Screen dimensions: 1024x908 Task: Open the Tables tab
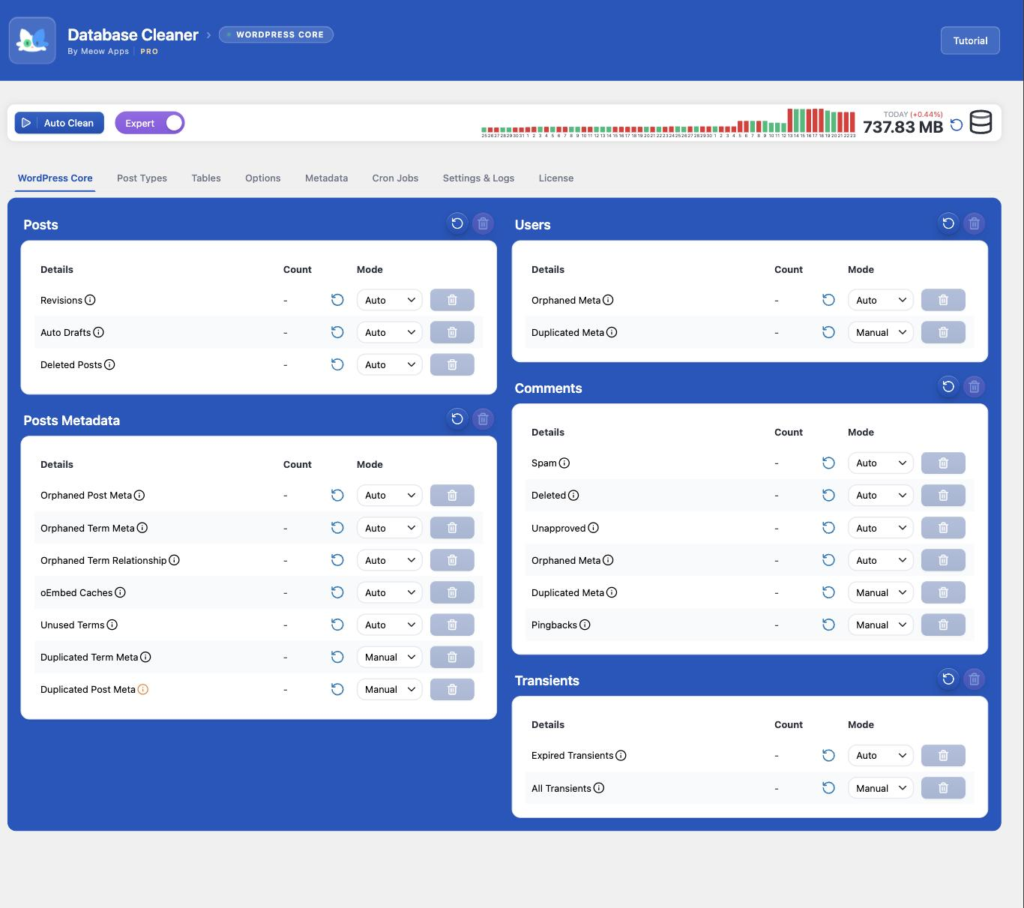tap(206, 178)
